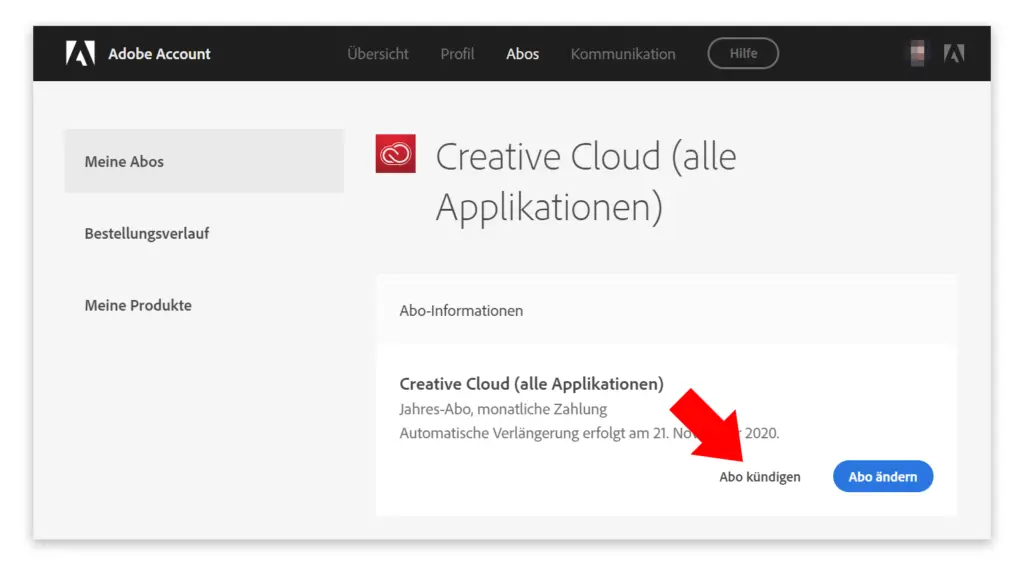
Task: Click the Adobe logo in the header
Action: tap(80, 54)
